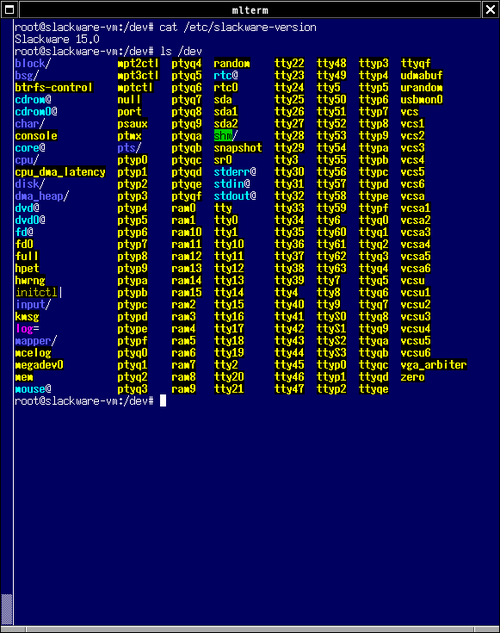This screenshot has height=633, width=500.
Task: Click the ptyp0 device entry
Action: pyautogui.click(x=132, y=160)
